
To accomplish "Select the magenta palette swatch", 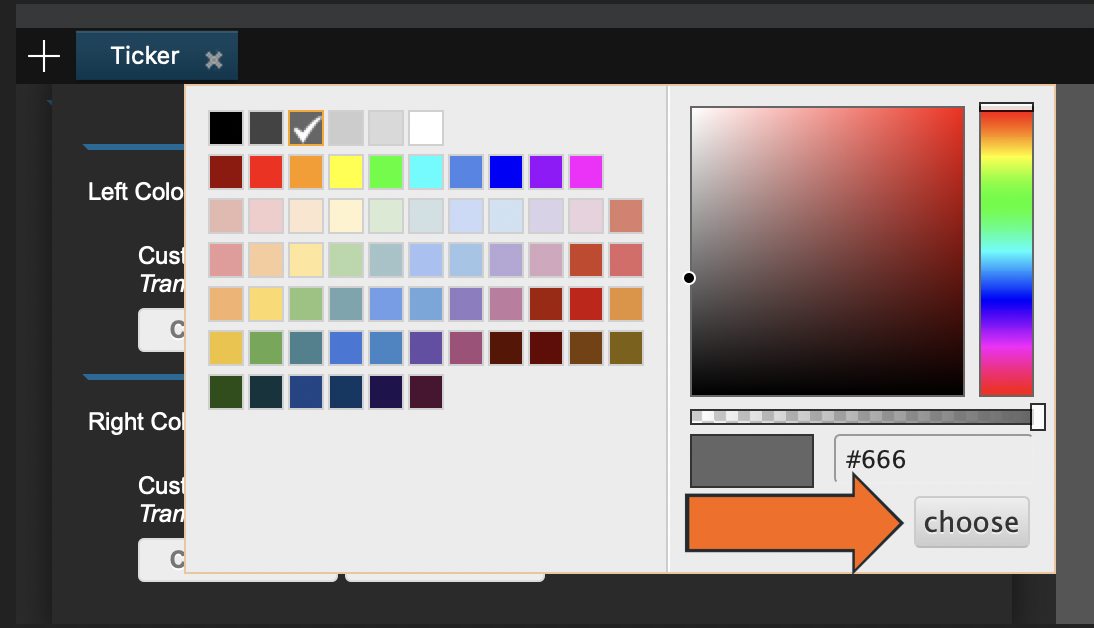I will click(x=586, y=172).
